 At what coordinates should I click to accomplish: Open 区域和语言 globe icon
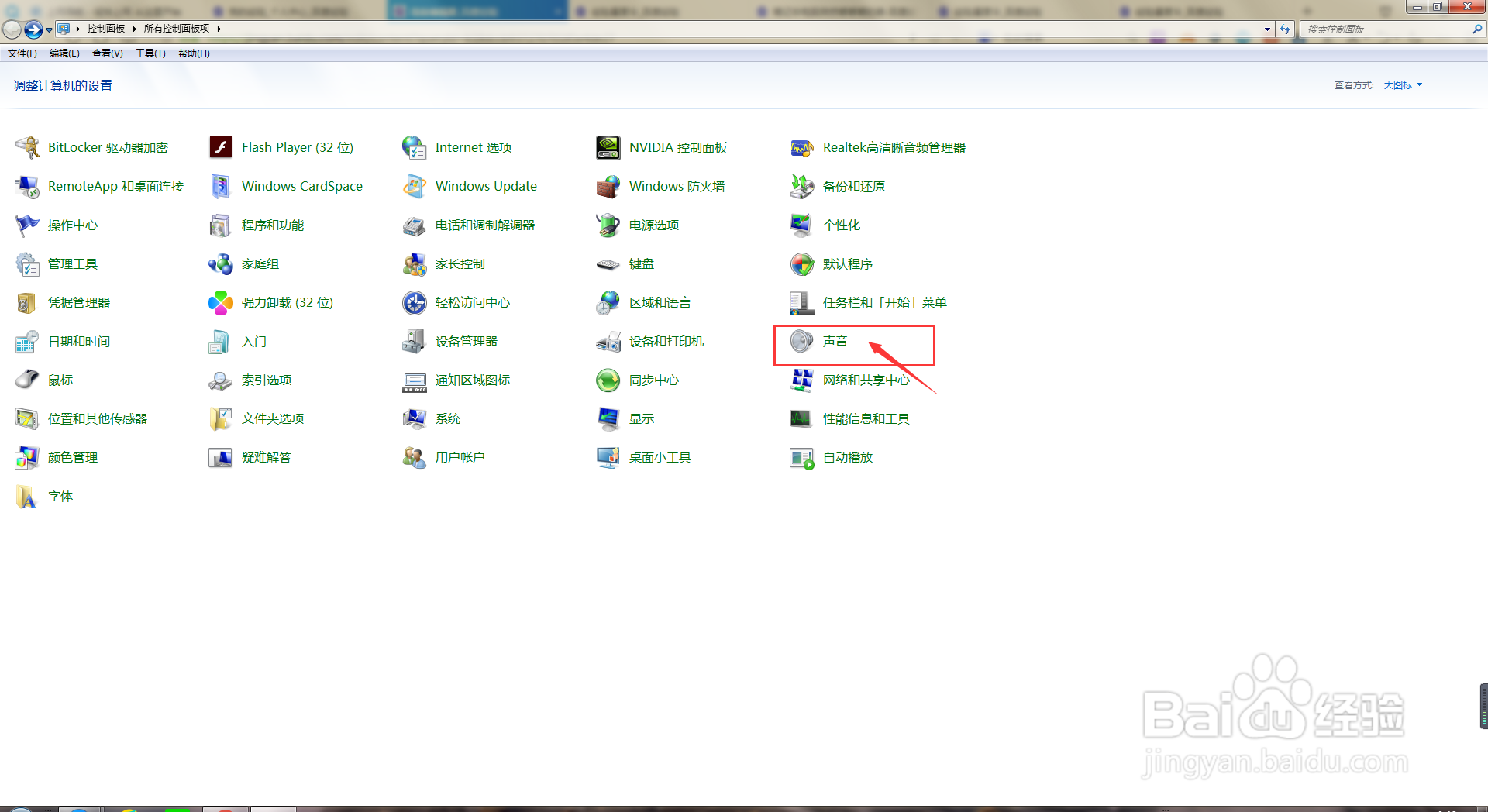coord(608,302)
